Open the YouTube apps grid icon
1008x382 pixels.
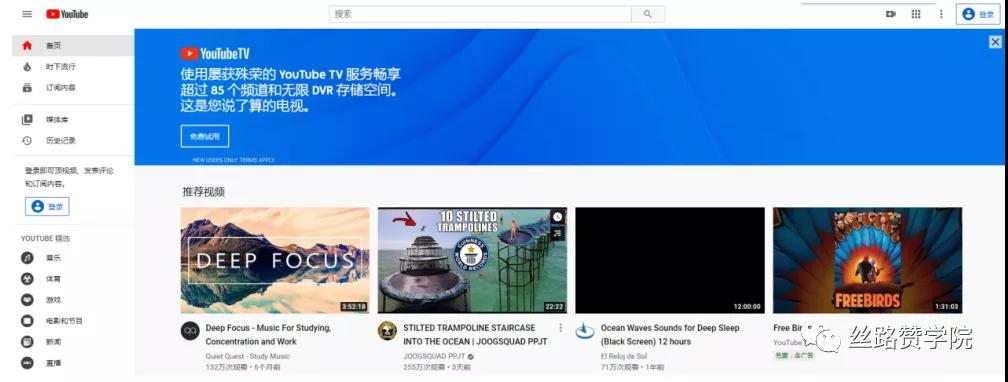pos(916,14)
